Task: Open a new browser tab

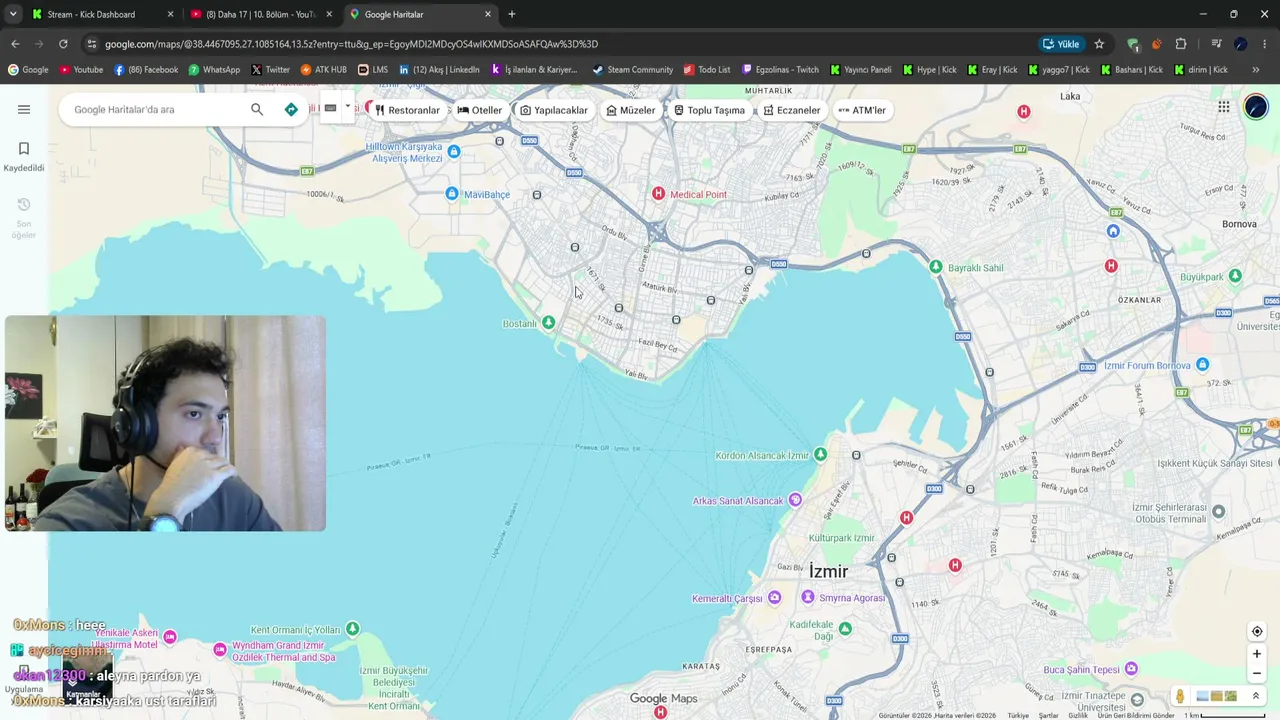Action: point(512,14)
